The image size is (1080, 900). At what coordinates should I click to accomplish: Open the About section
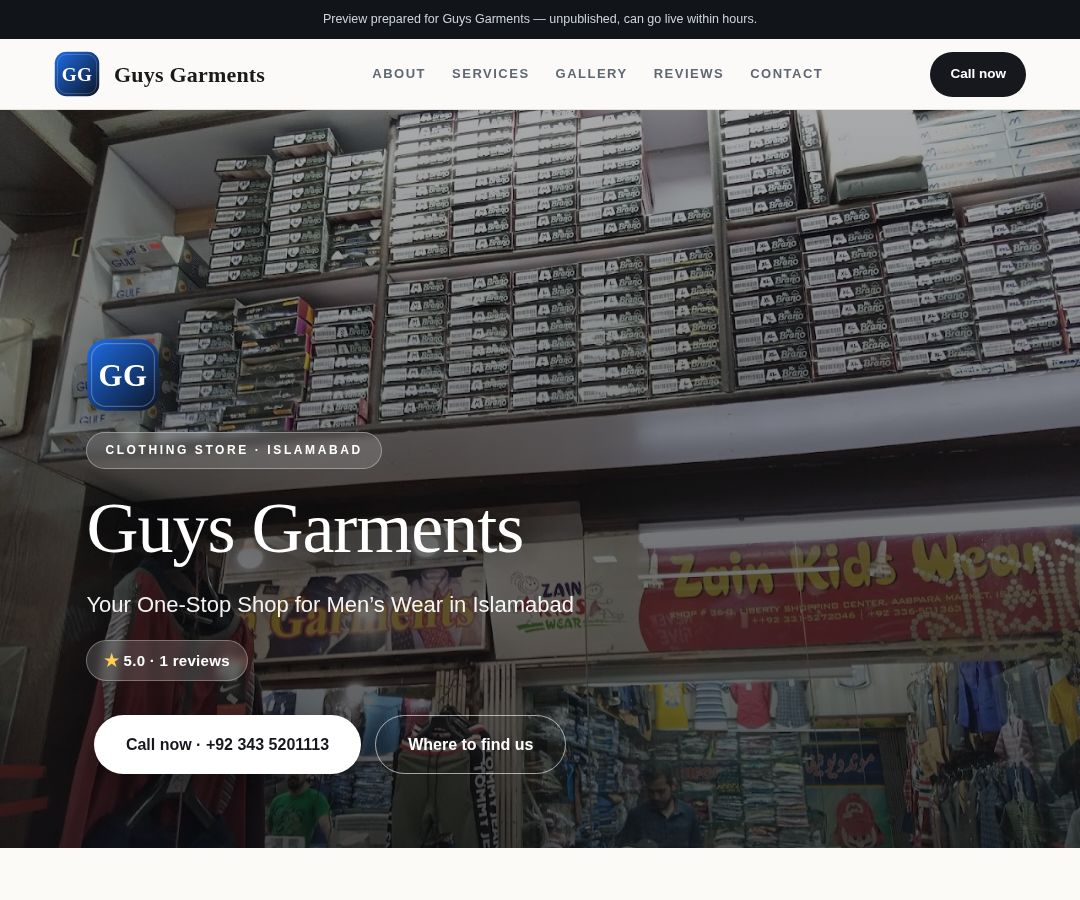399,74
